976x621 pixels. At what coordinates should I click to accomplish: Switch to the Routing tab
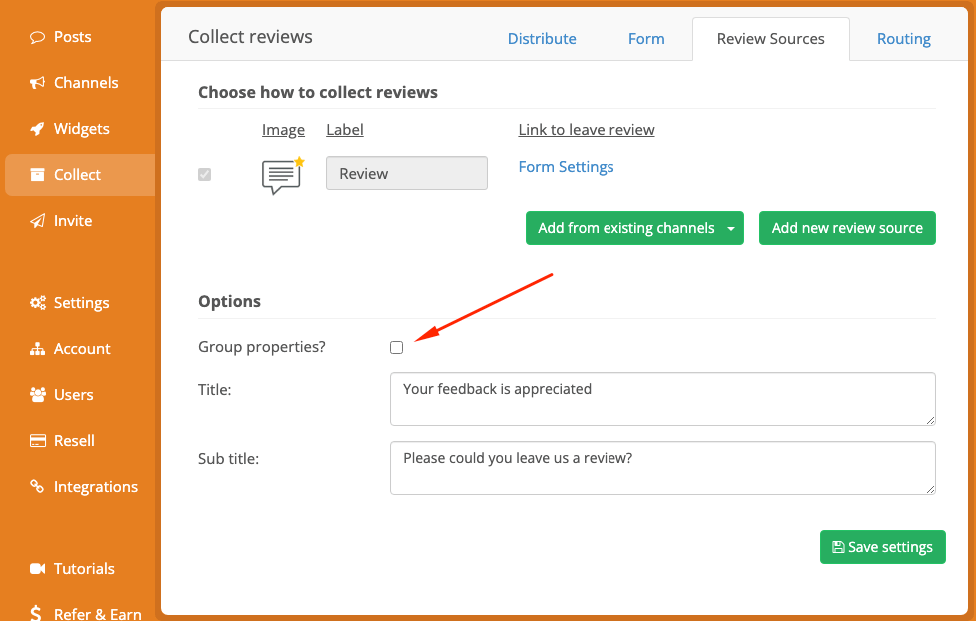pyautogui.click(x=904, y=39)
